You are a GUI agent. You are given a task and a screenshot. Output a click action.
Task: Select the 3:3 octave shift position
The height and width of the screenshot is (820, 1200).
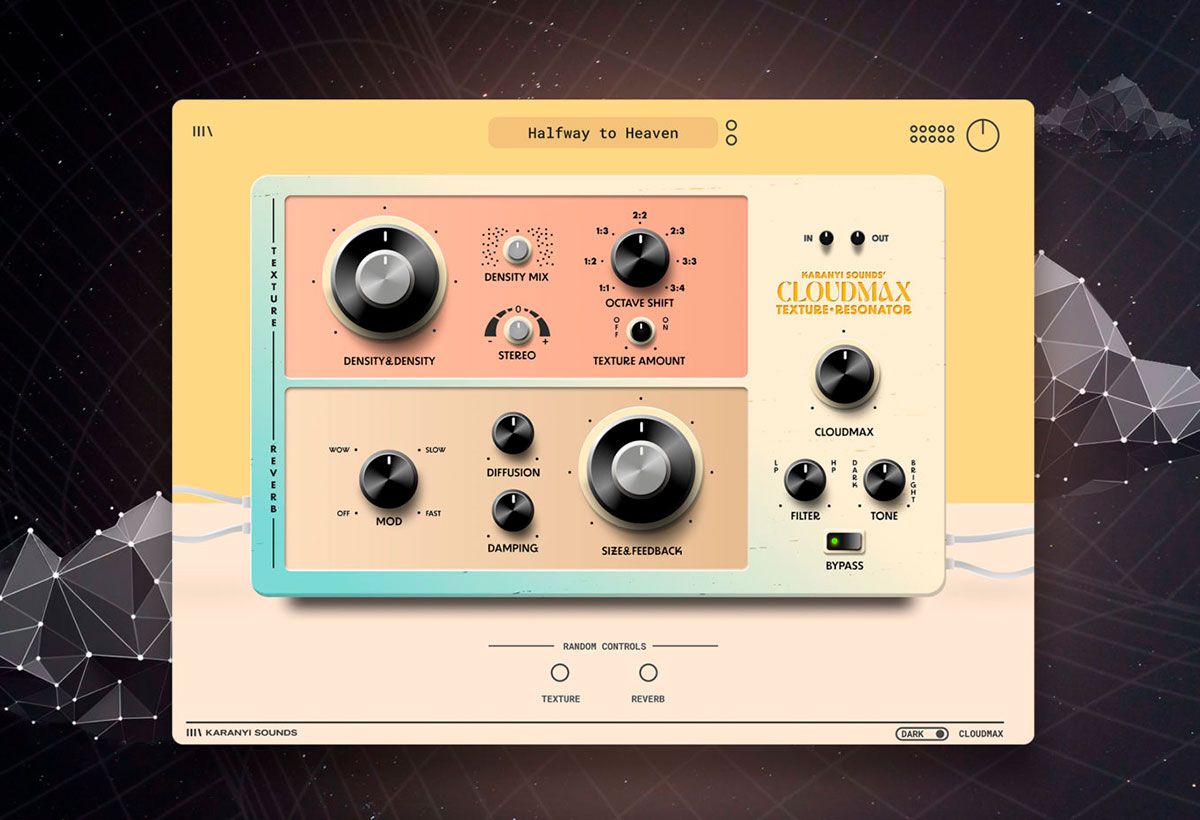tap(689, 261)
